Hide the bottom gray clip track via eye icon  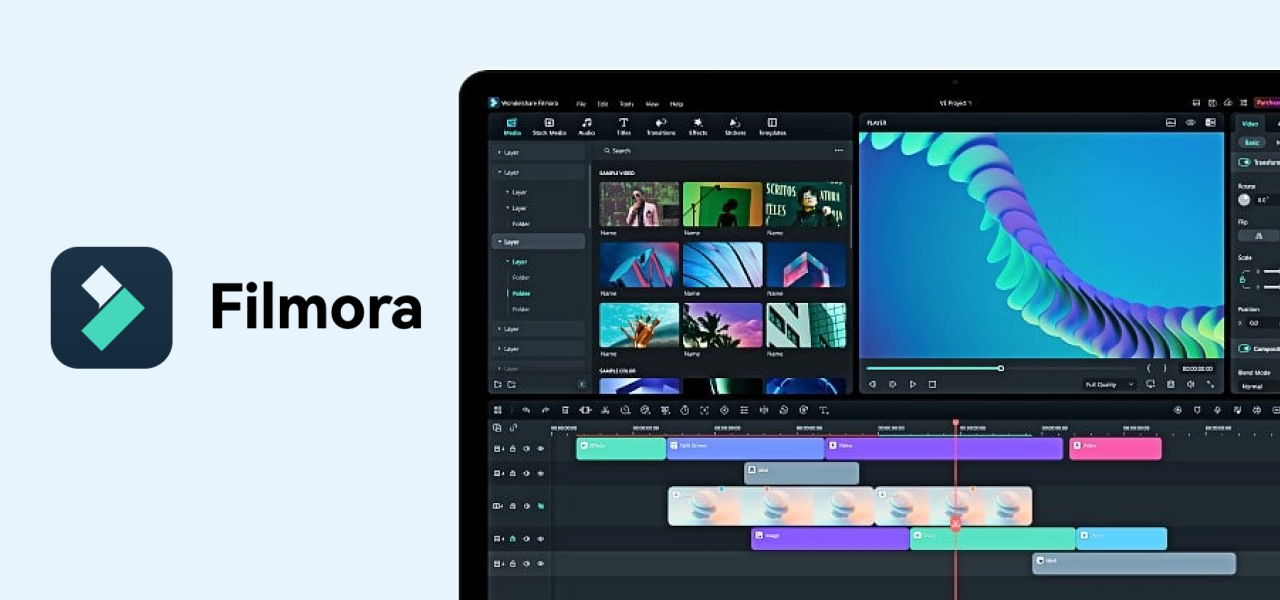pos(541,564)
